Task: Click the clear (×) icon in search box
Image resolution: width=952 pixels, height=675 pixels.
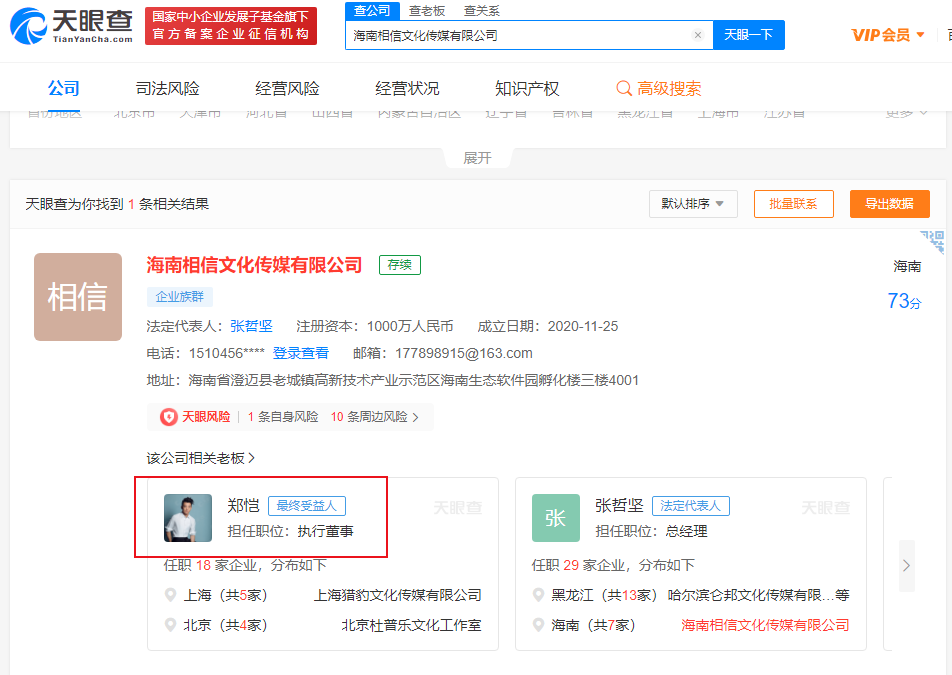Action: pyautogui.click(x=698, y=34)
